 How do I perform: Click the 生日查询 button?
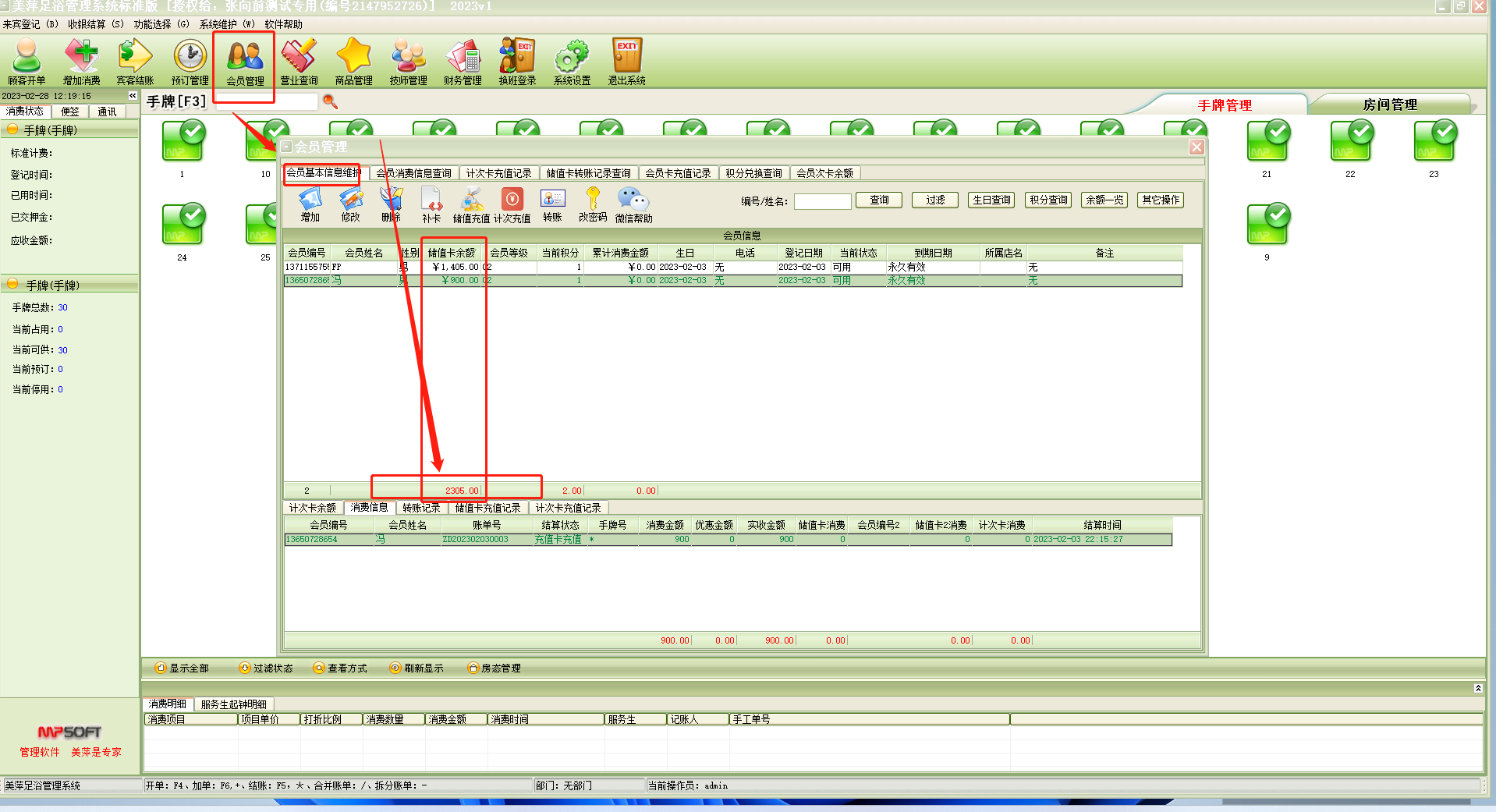(x=991, y=200)
